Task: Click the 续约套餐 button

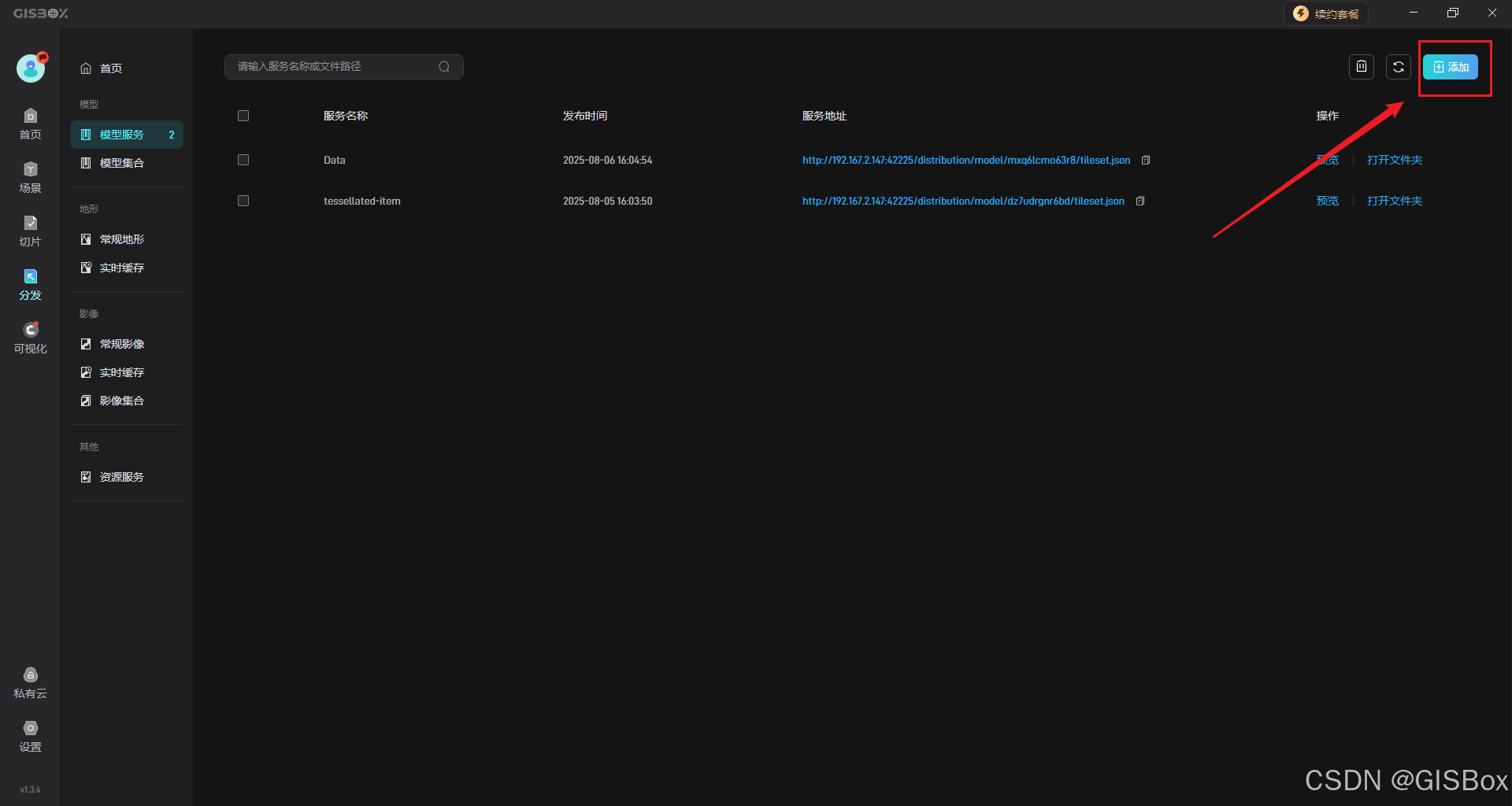Action: tap(1326, 13)
